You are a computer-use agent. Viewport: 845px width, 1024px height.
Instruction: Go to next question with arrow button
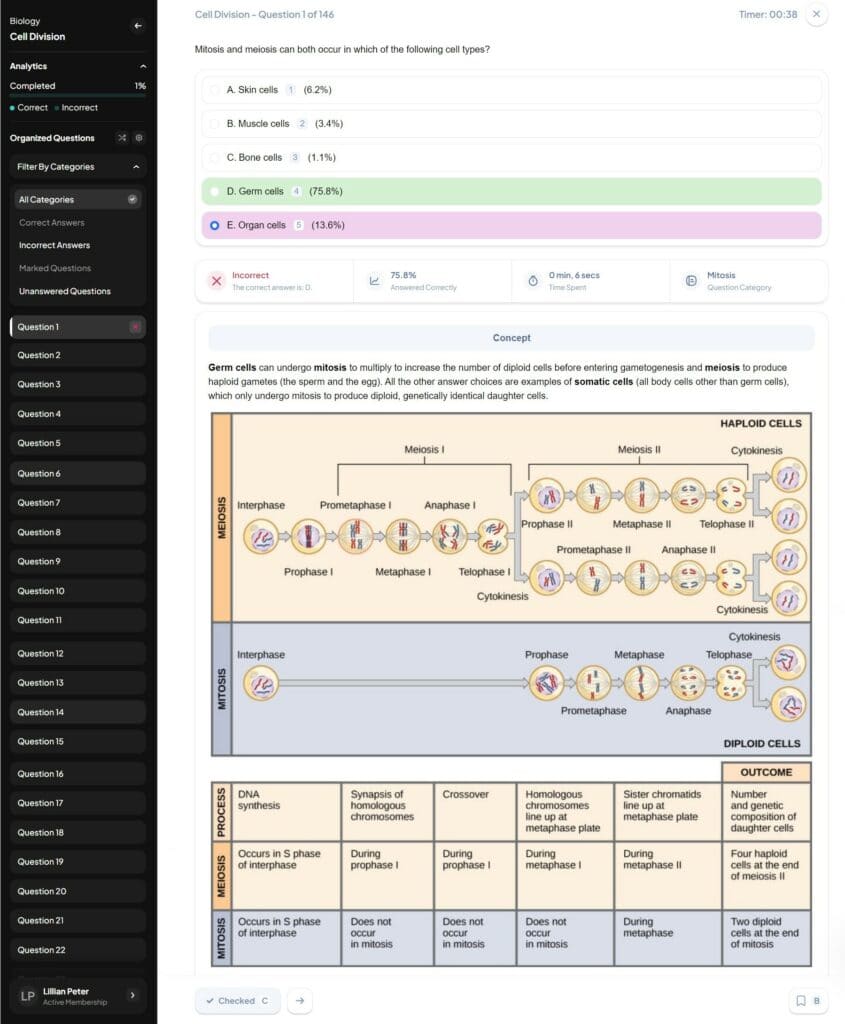(x=299, y=1000)
